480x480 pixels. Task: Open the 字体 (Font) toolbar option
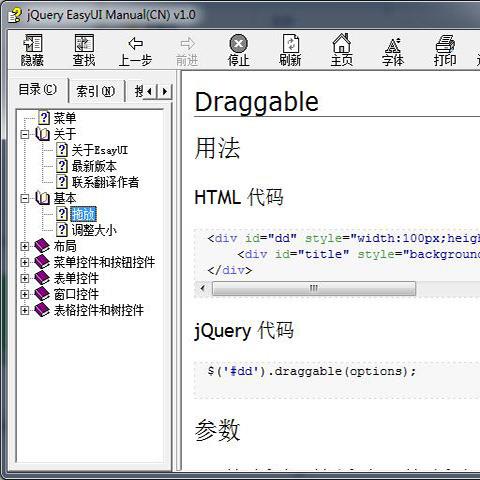(393, 50)
